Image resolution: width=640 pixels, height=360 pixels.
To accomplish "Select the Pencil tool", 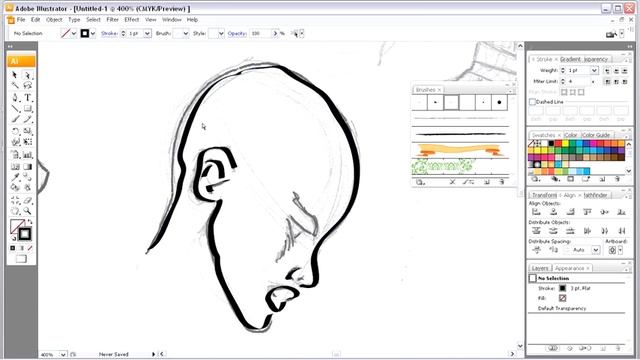I will pyautogui.click(x=27, y=119).
